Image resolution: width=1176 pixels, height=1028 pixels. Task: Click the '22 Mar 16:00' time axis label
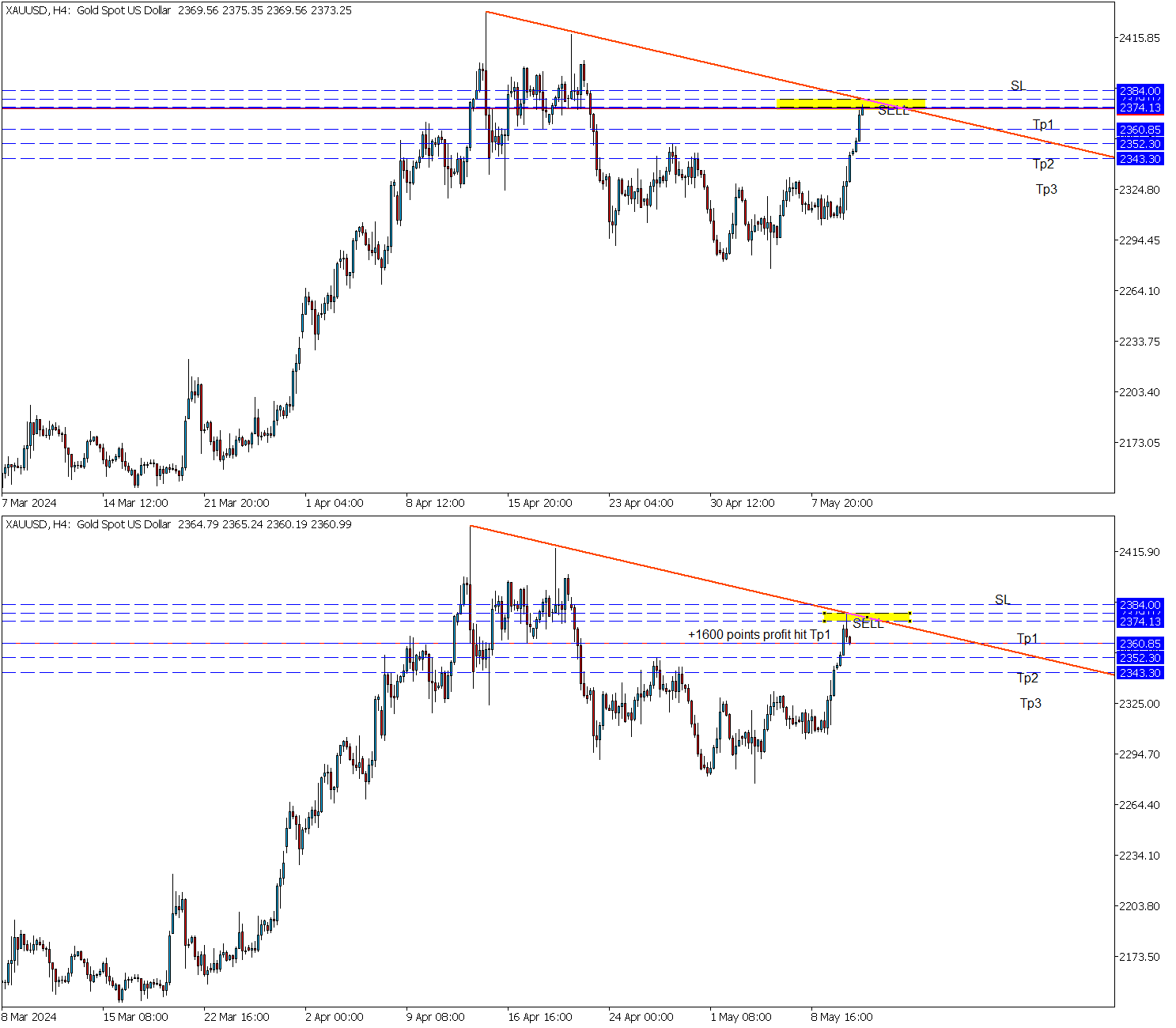click(x=236, y=1017)
